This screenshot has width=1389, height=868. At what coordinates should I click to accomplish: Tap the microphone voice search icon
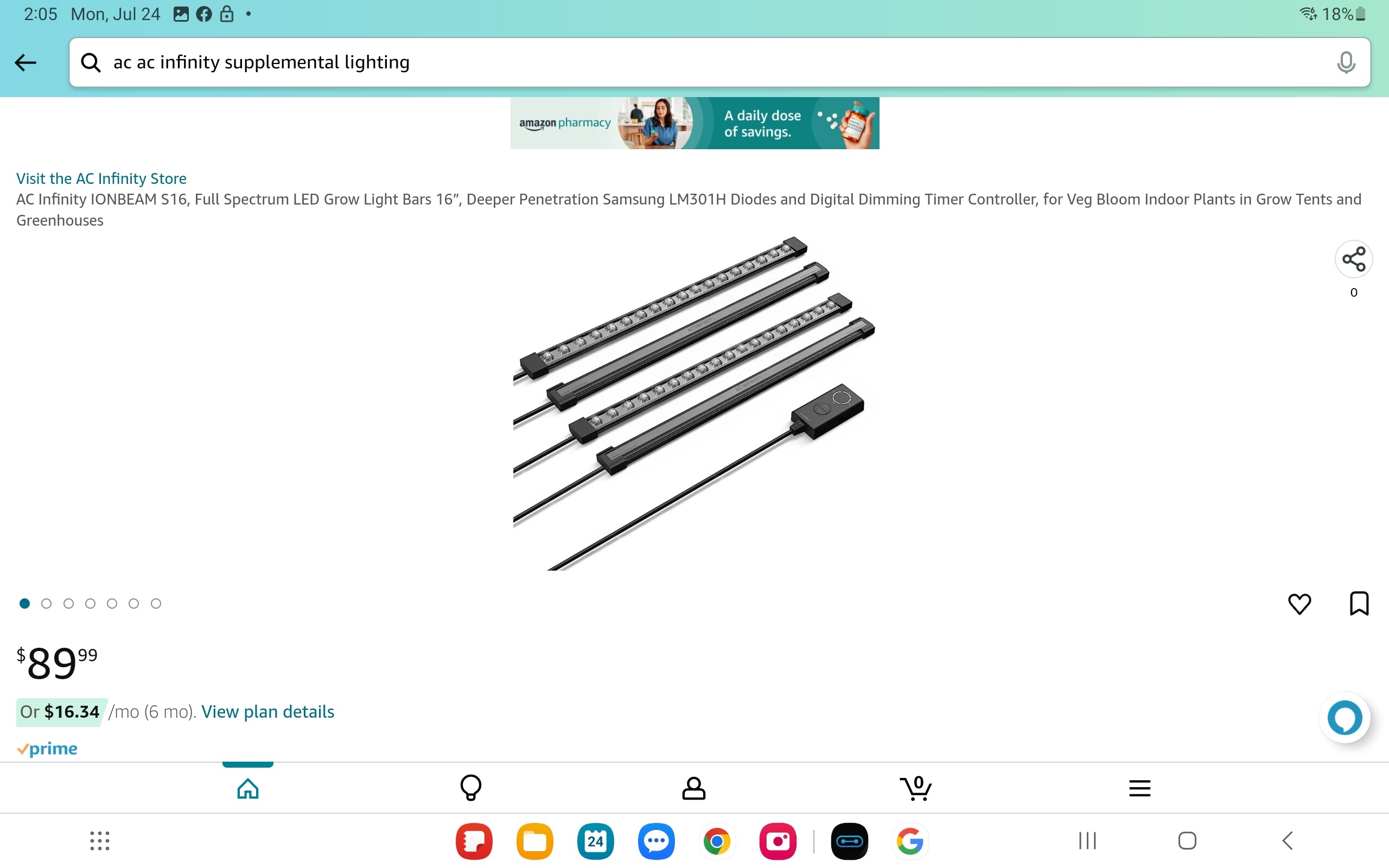pyautogui.click(x=1346, y=62)
